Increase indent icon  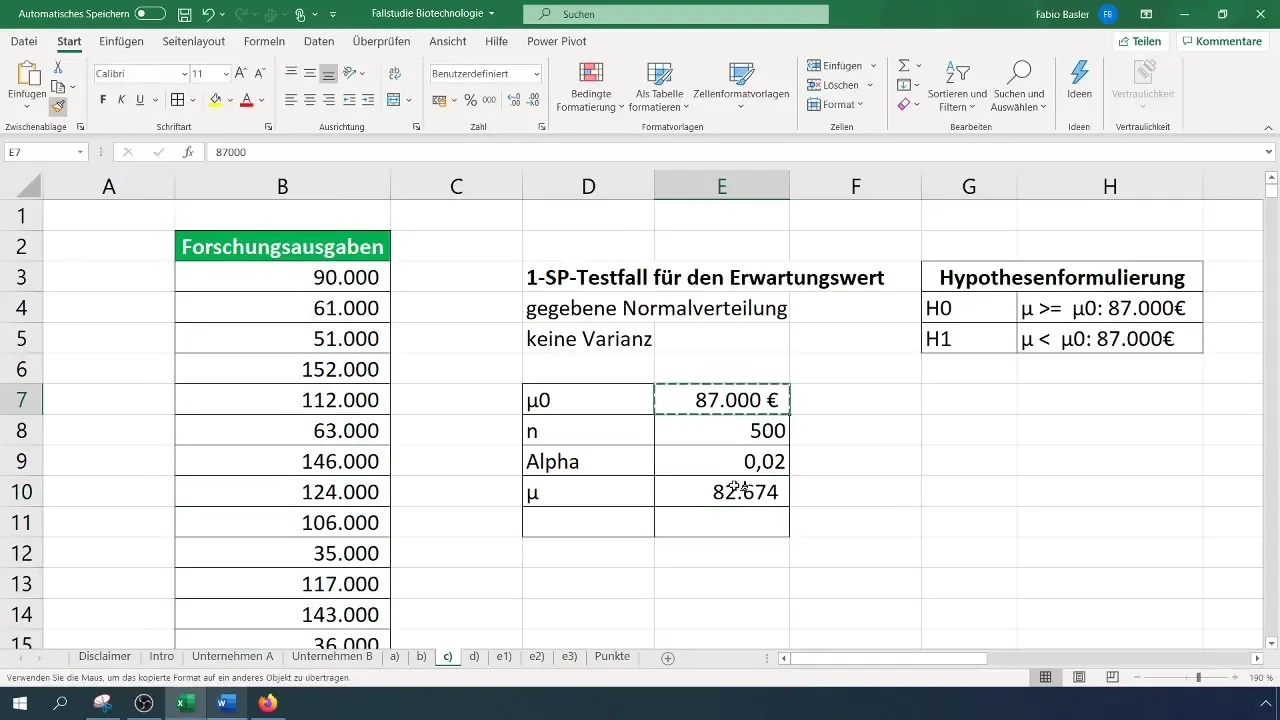point(367,100)
